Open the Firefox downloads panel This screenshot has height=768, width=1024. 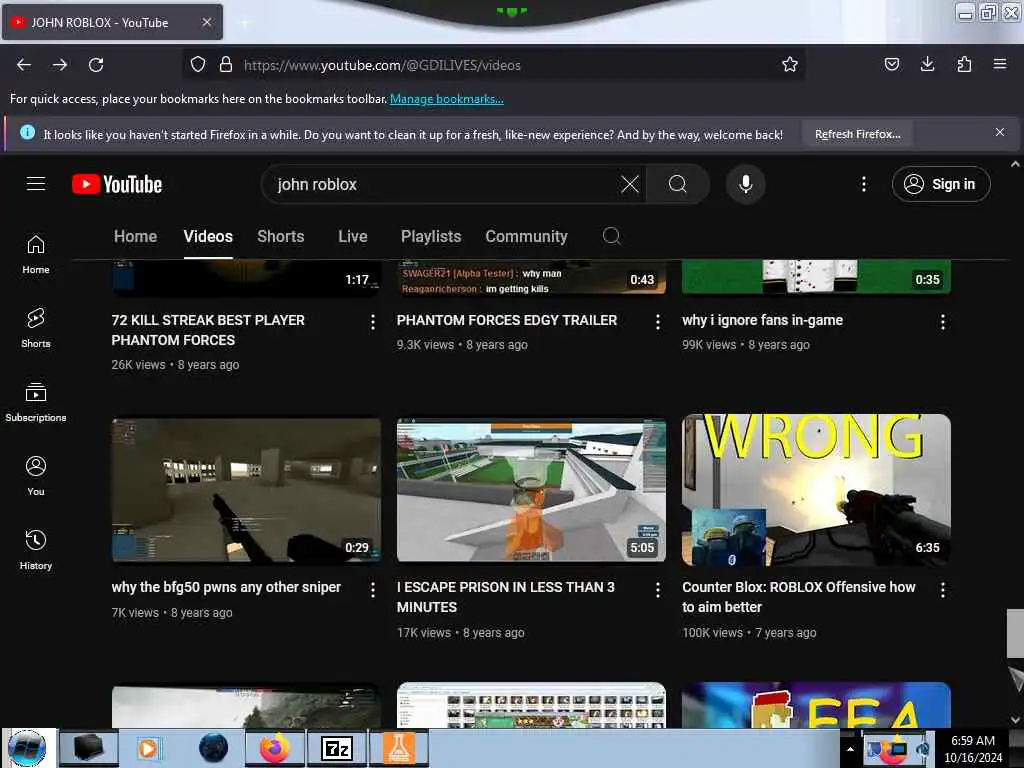[927, 64]
